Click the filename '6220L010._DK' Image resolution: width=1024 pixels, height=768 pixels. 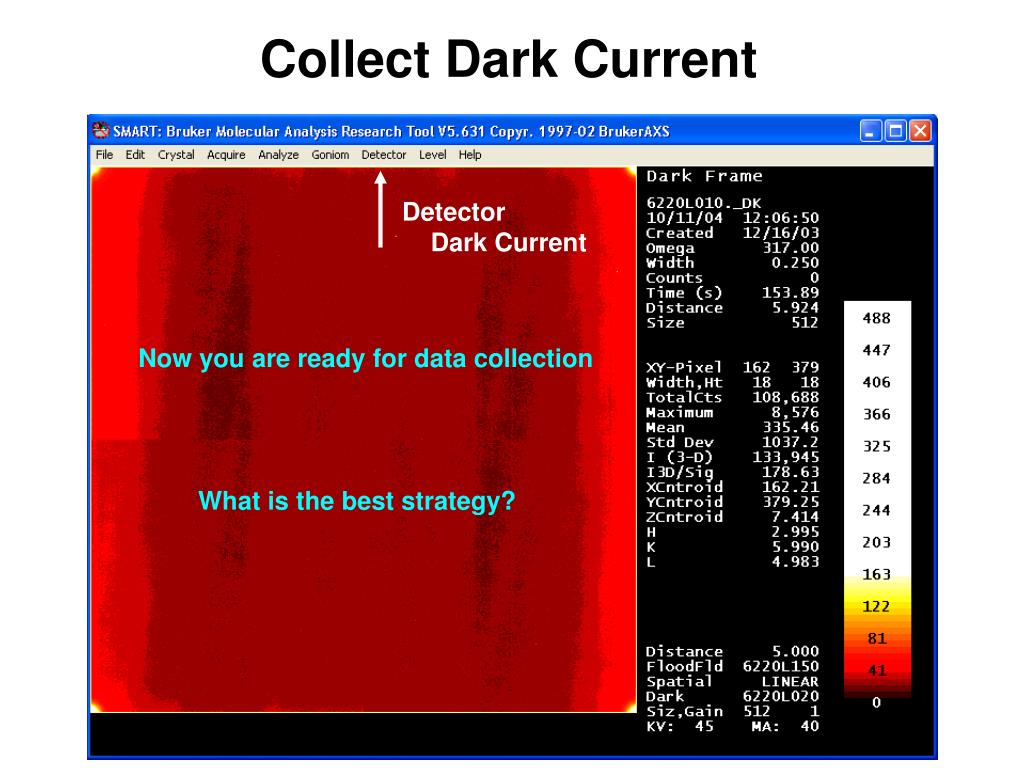703,203
